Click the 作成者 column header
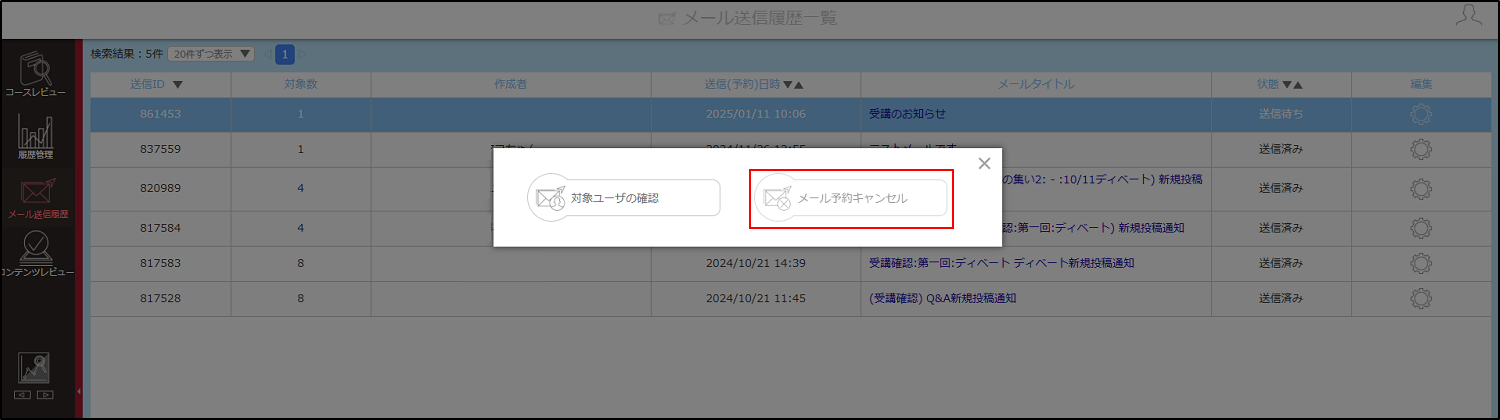 click(510, 84)
